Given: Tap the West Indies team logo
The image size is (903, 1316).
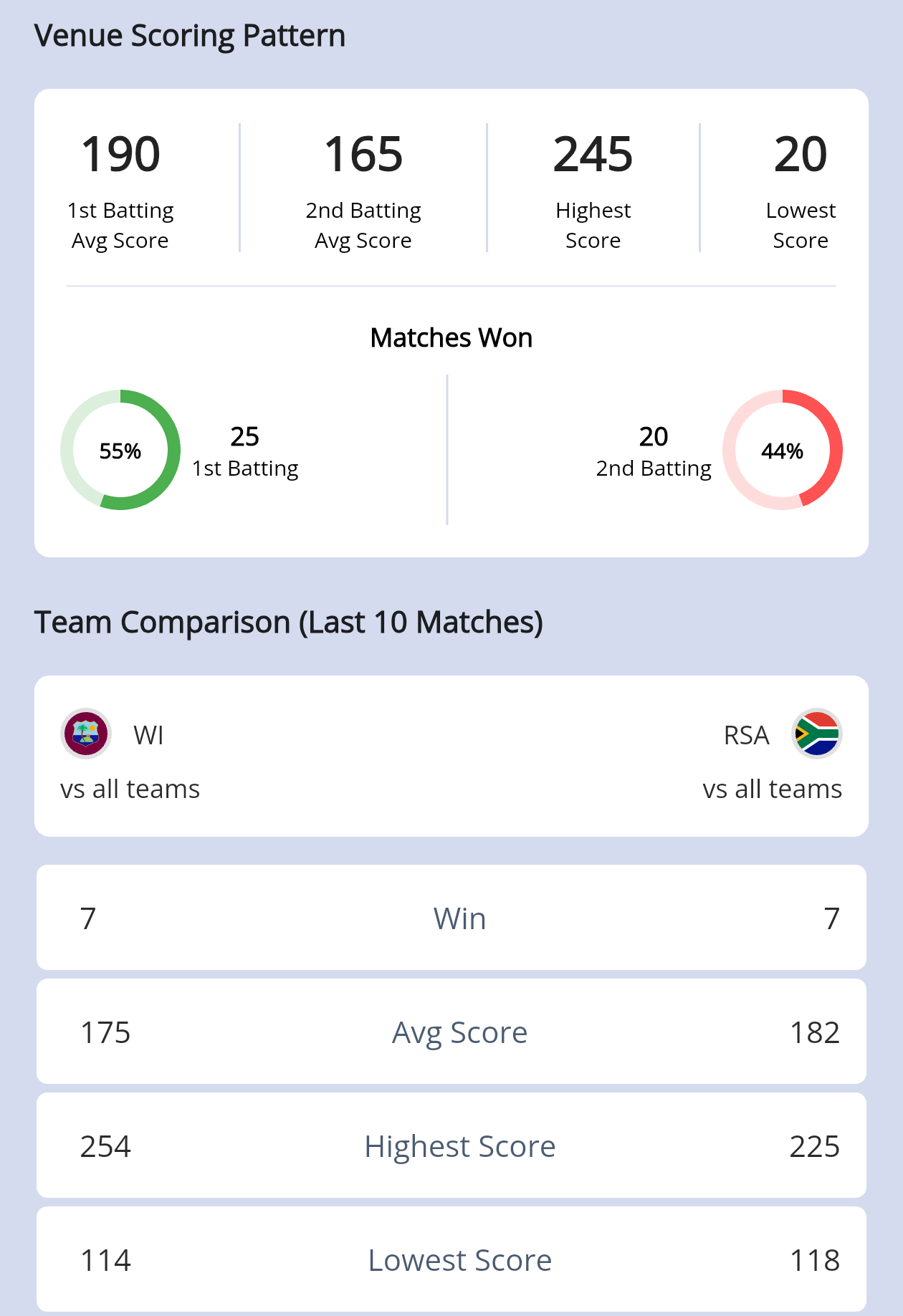Looking at the screenshot, I should click(x=86, y=734).
